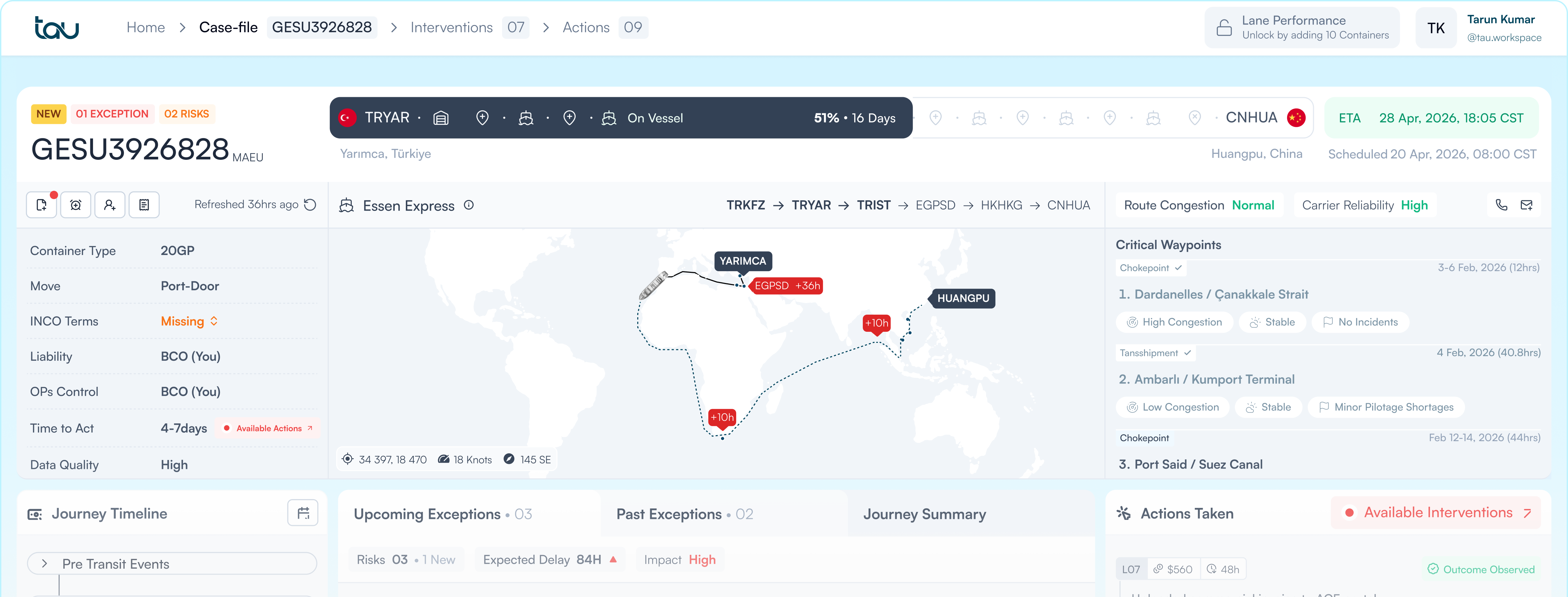Open the INCO Terms Missing dropdown
Viewport: 1568px width, 597px height.
click(x=189, y=321)
